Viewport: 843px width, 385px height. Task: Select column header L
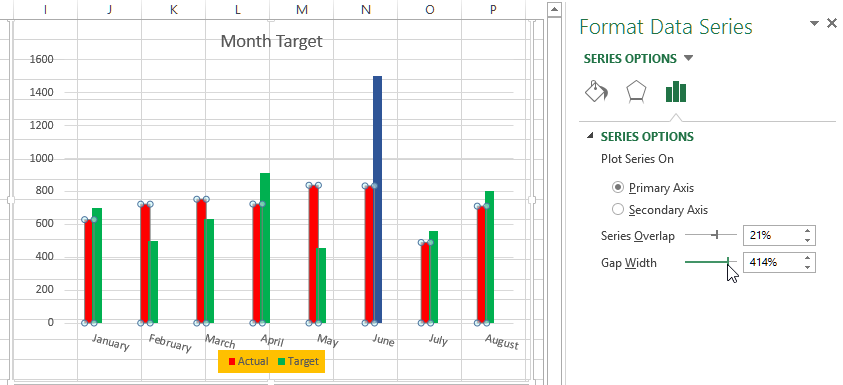(238, 10)
